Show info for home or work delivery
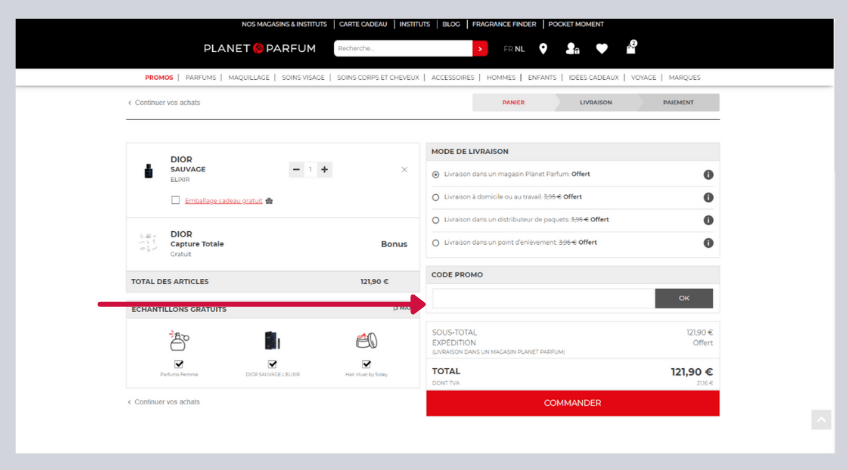This screenshot has height=470, width=847. pos(708,197)
